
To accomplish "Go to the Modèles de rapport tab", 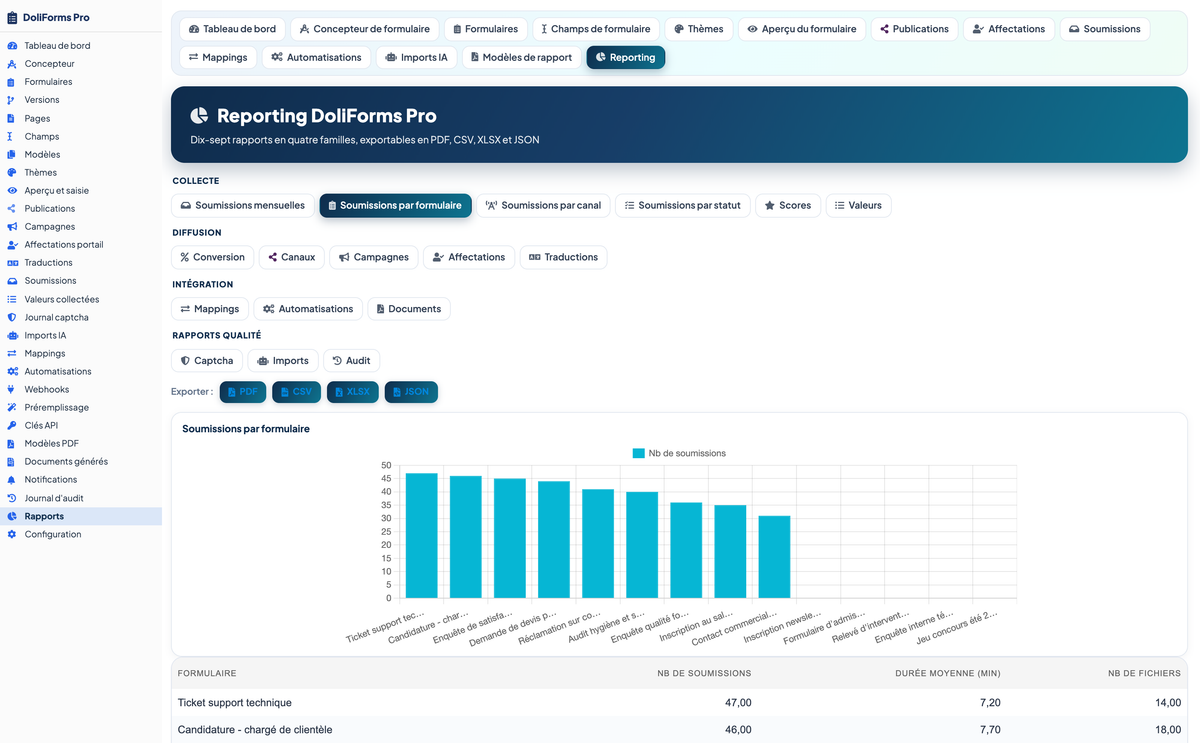I will coord(521,58).
